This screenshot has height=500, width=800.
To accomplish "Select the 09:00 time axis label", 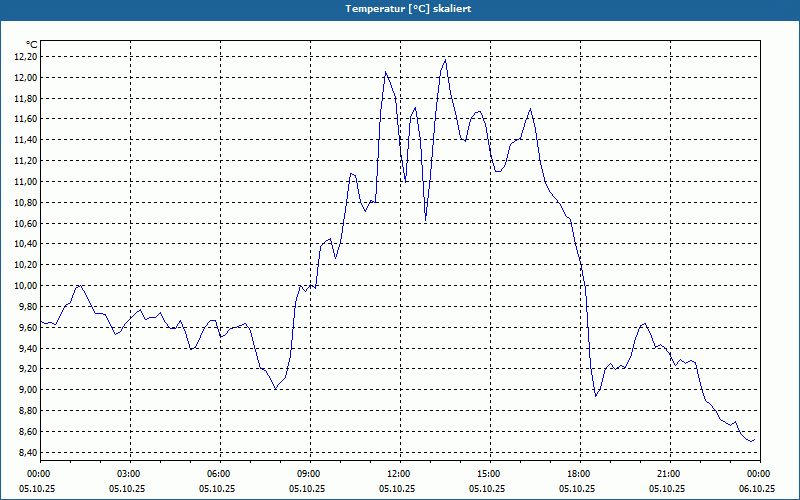I will 310,474.
